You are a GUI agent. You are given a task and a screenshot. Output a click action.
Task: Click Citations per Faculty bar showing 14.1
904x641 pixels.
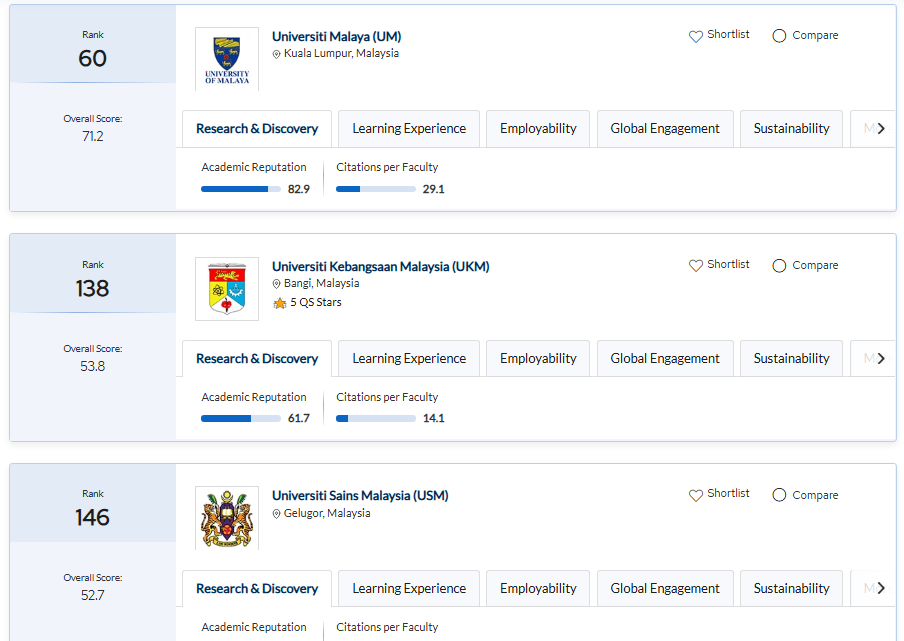375,418
